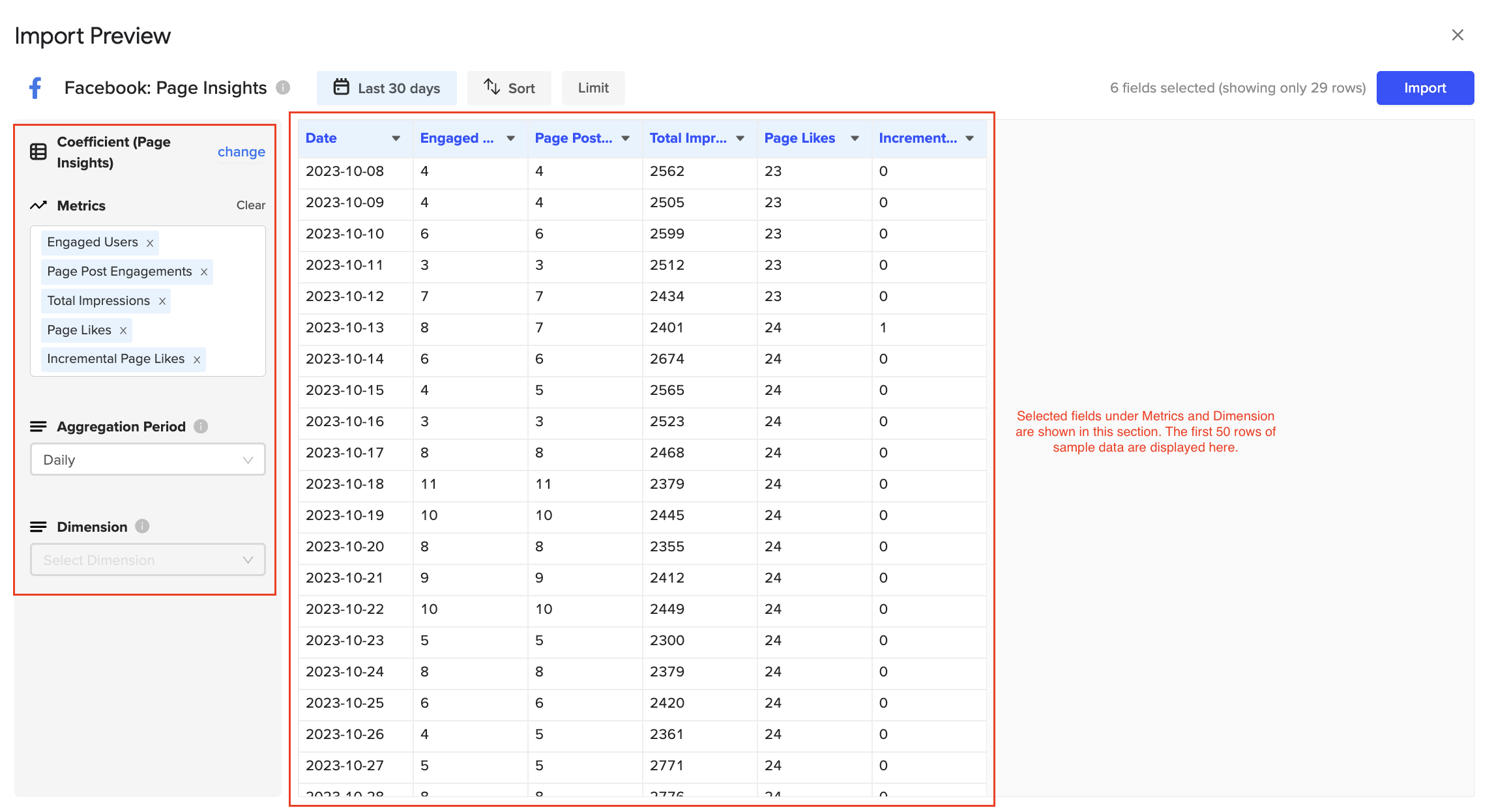Open the Engaged column dropdown arrow

coord(511,138)
